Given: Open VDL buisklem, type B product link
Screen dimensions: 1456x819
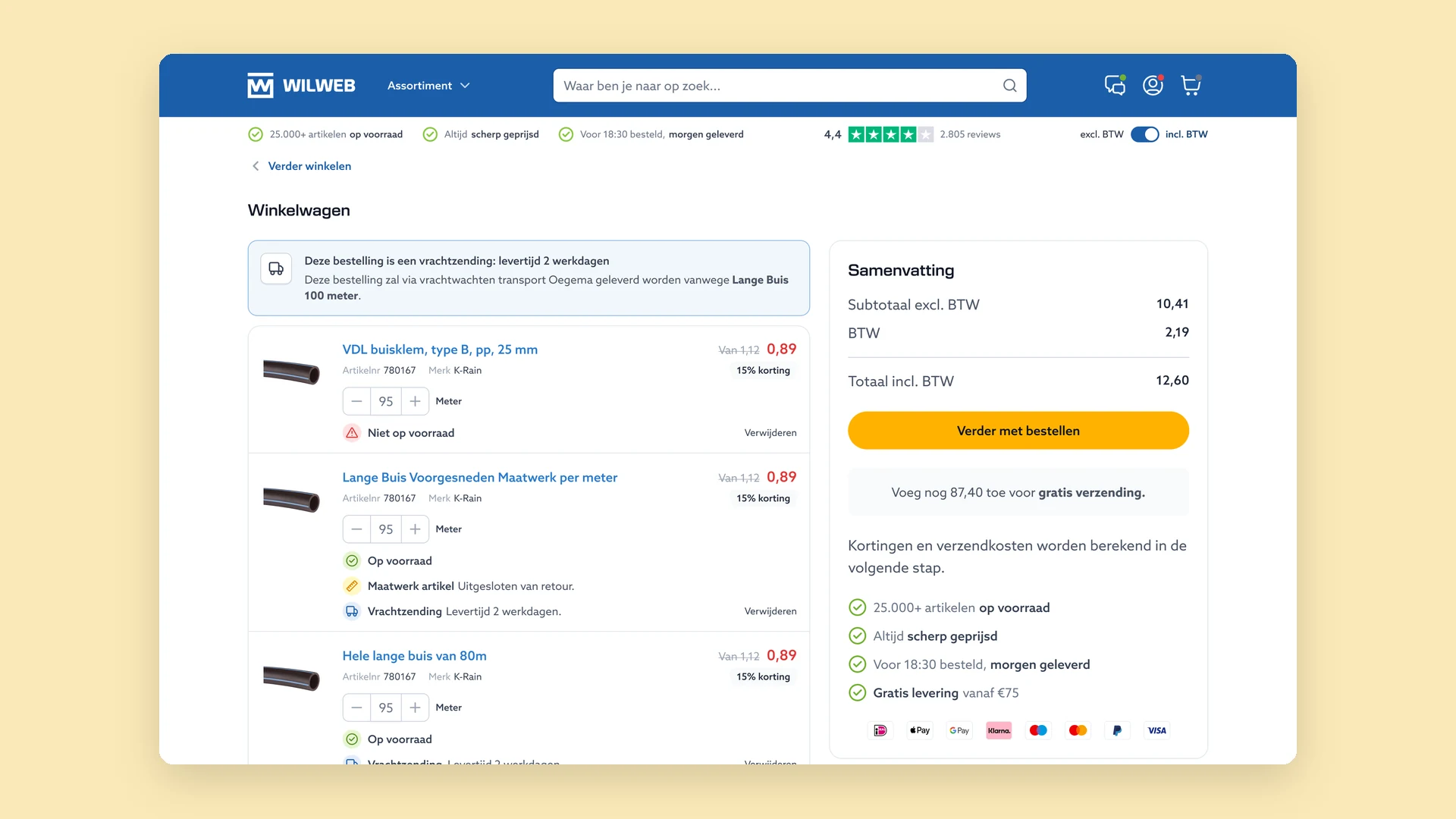Looking at the screenshot, I should [440, 350].
